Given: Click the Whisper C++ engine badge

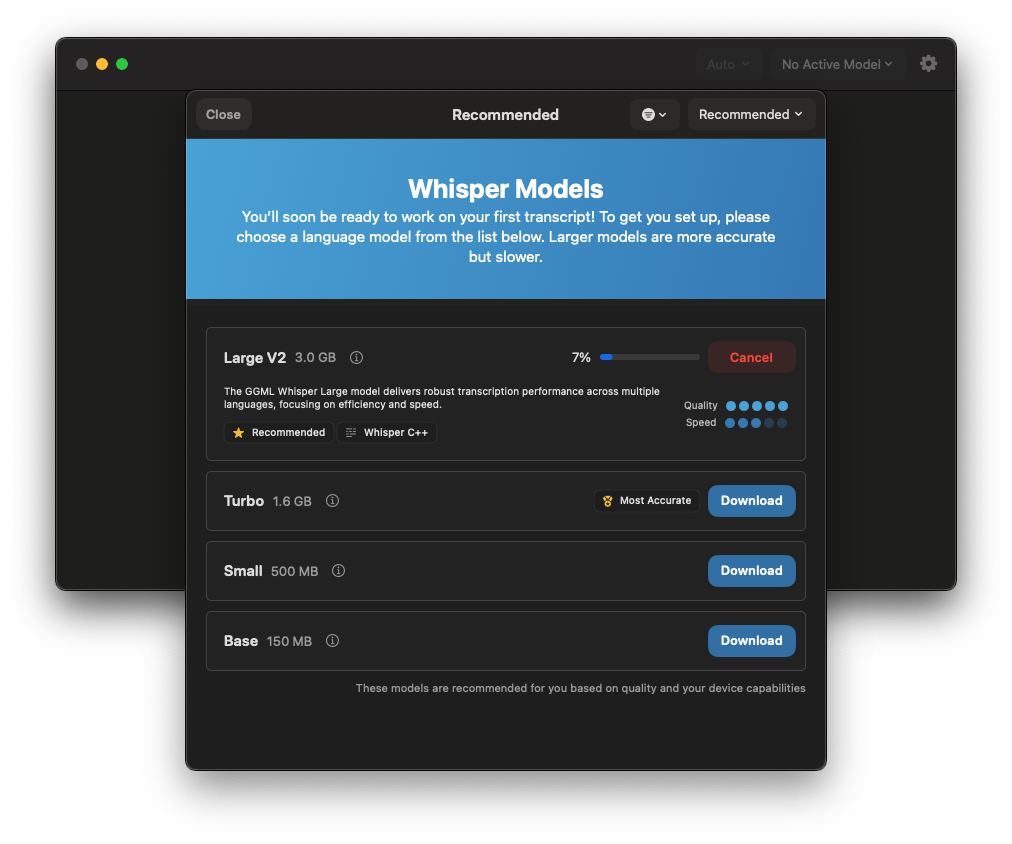Looking at the screenshot, I should (387, 432).
